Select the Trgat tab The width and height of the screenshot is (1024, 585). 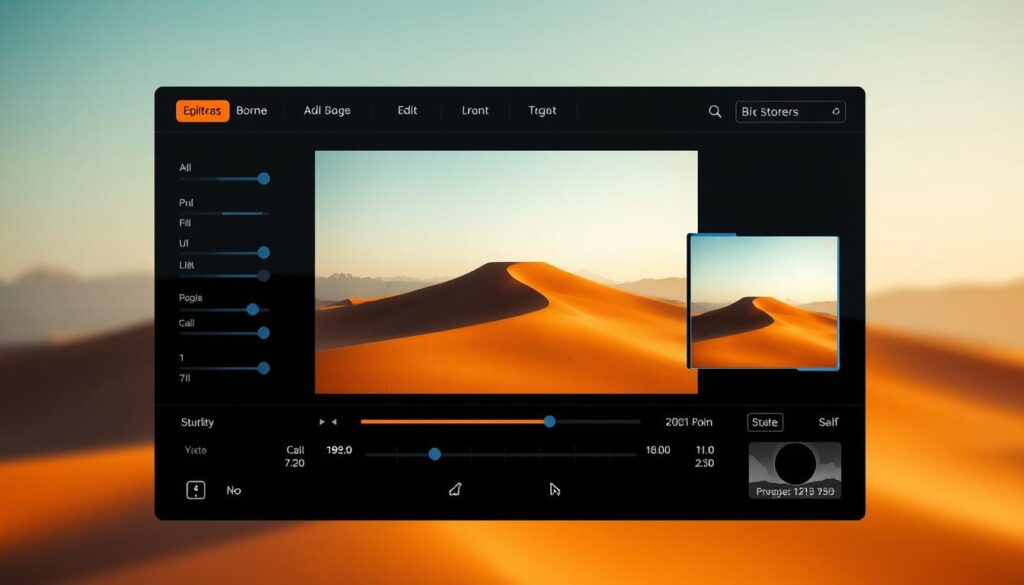point(542,111)
